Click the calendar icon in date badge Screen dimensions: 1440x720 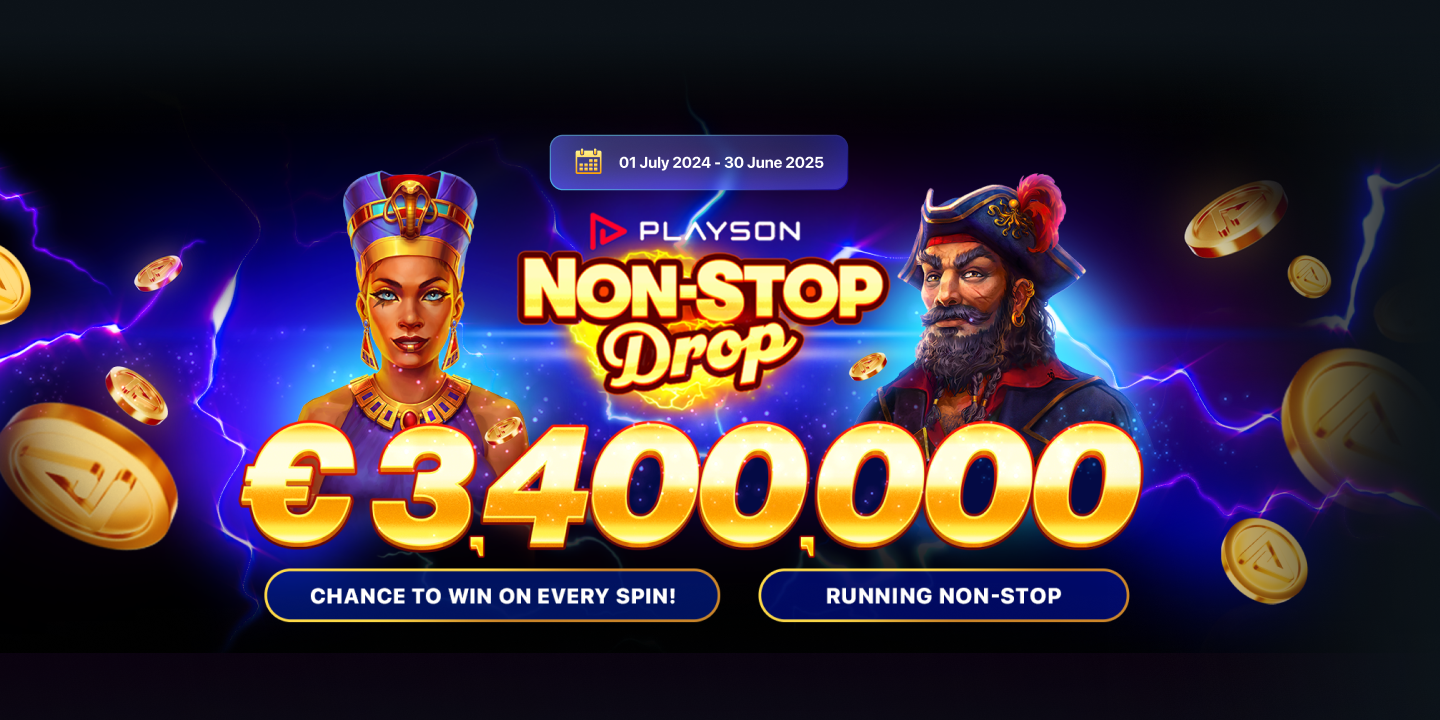click(588, 161)
